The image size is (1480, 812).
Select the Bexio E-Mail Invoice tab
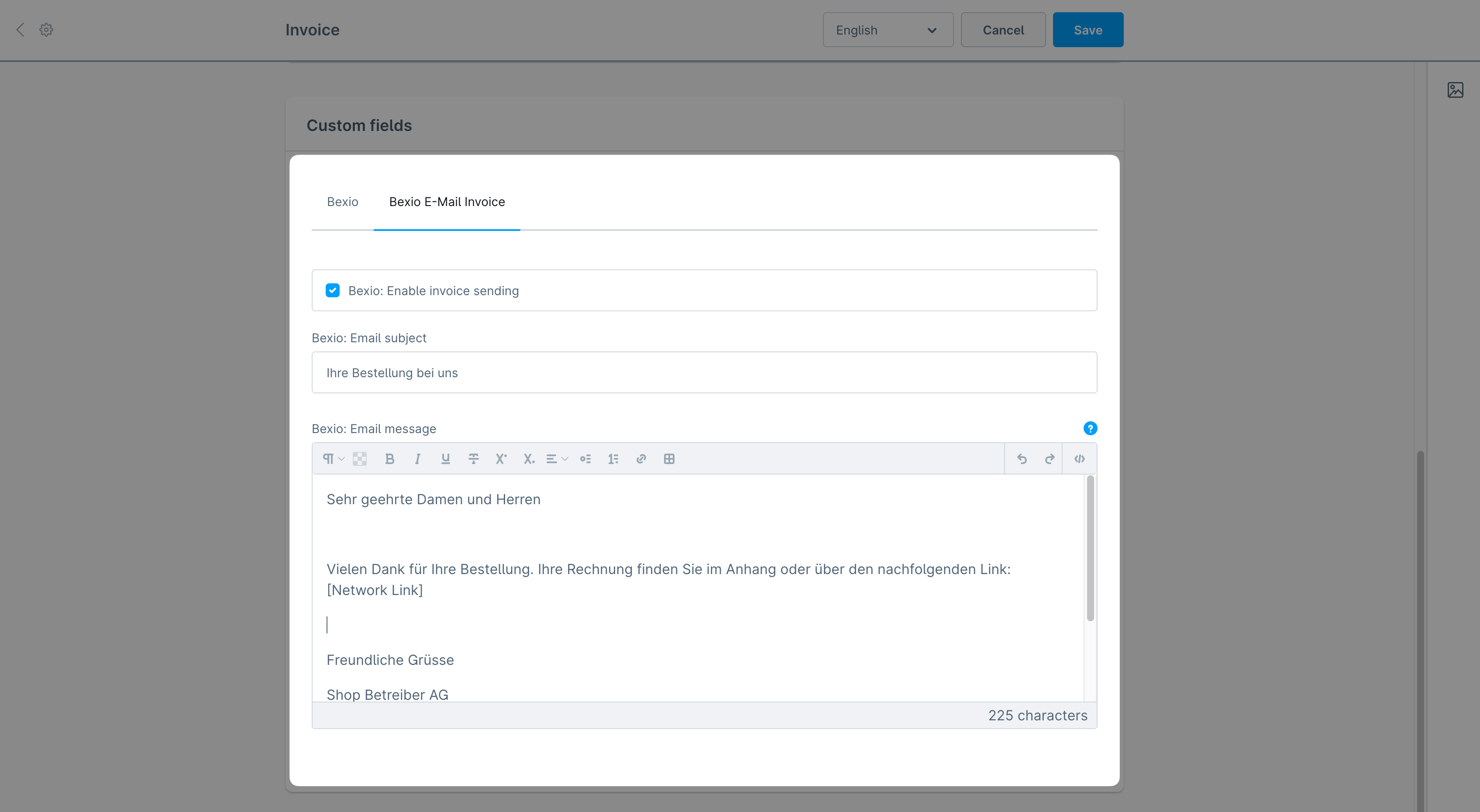(x=447, y=202)
